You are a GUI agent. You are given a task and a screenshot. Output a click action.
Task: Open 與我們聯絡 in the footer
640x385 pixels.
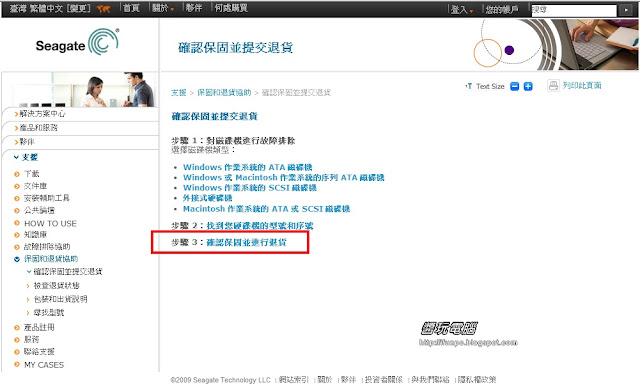[x=430, y=380]
